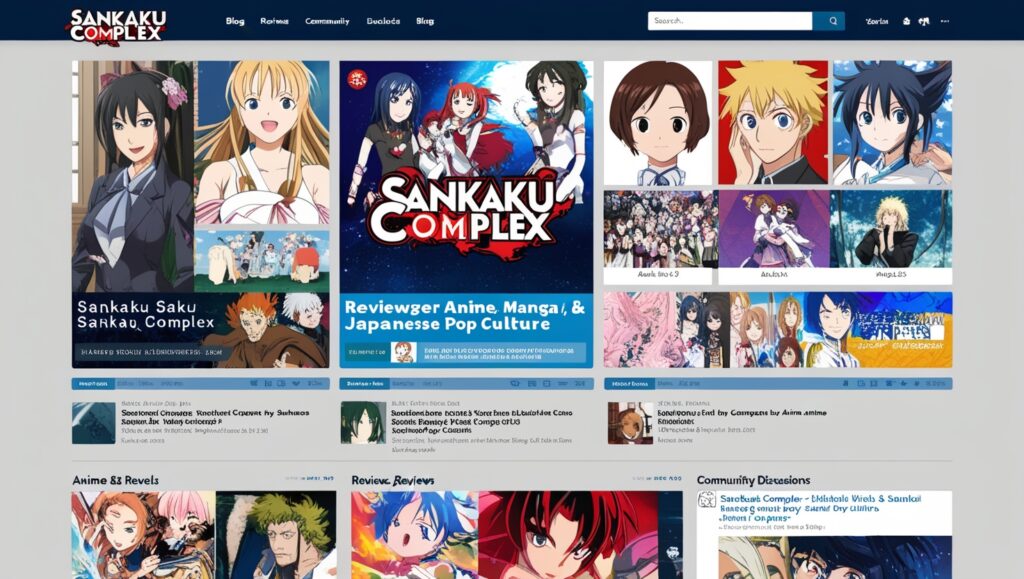The width and height of the screenshot is (1024, 579).
Task: Open the blue Community Discussions post title link
Action: (x=820, y=508)
